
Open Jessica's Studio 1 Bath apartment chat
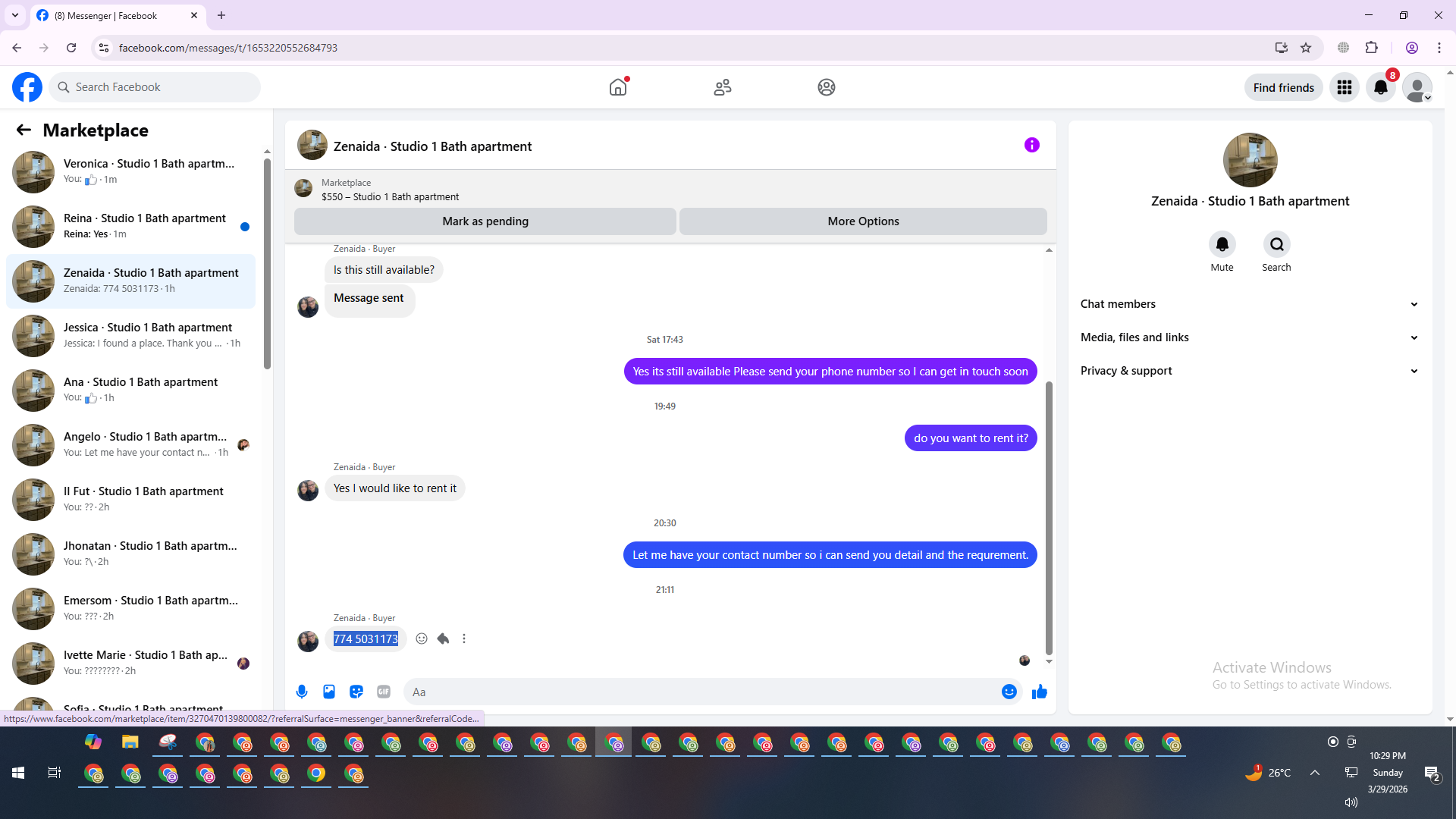click(x=130, y=335)
